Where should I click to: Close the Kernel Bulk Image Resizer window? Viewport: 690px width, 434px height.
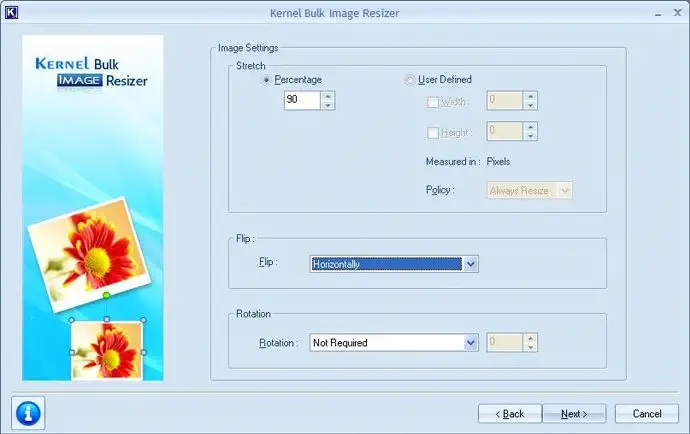678,13
